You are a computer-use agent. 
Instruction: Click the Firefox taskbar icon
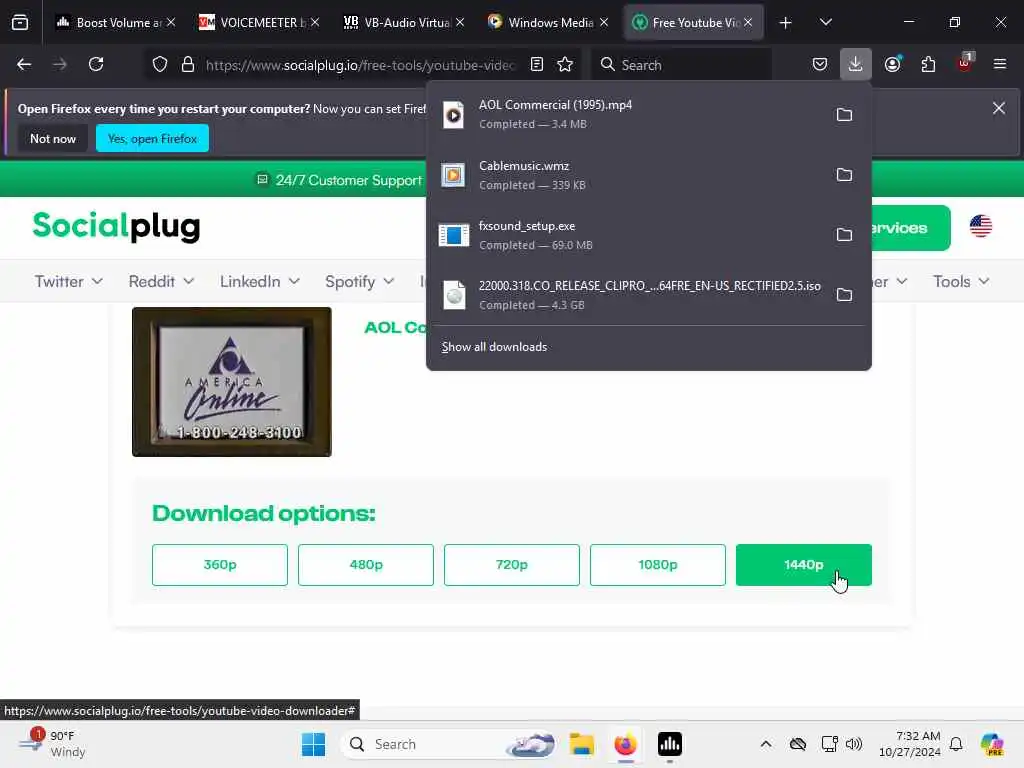tap(626, 744)
